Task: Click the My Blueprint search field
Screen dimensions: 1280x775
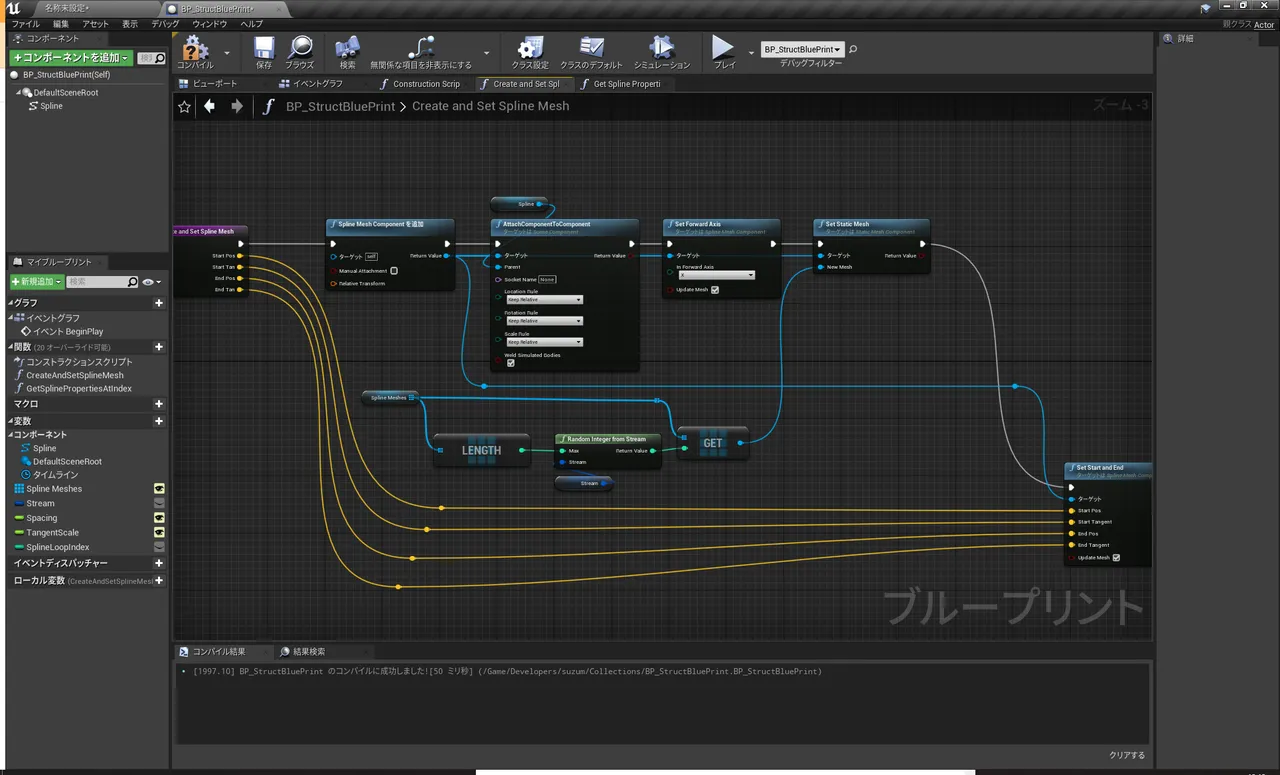Action: pos(96,282)
